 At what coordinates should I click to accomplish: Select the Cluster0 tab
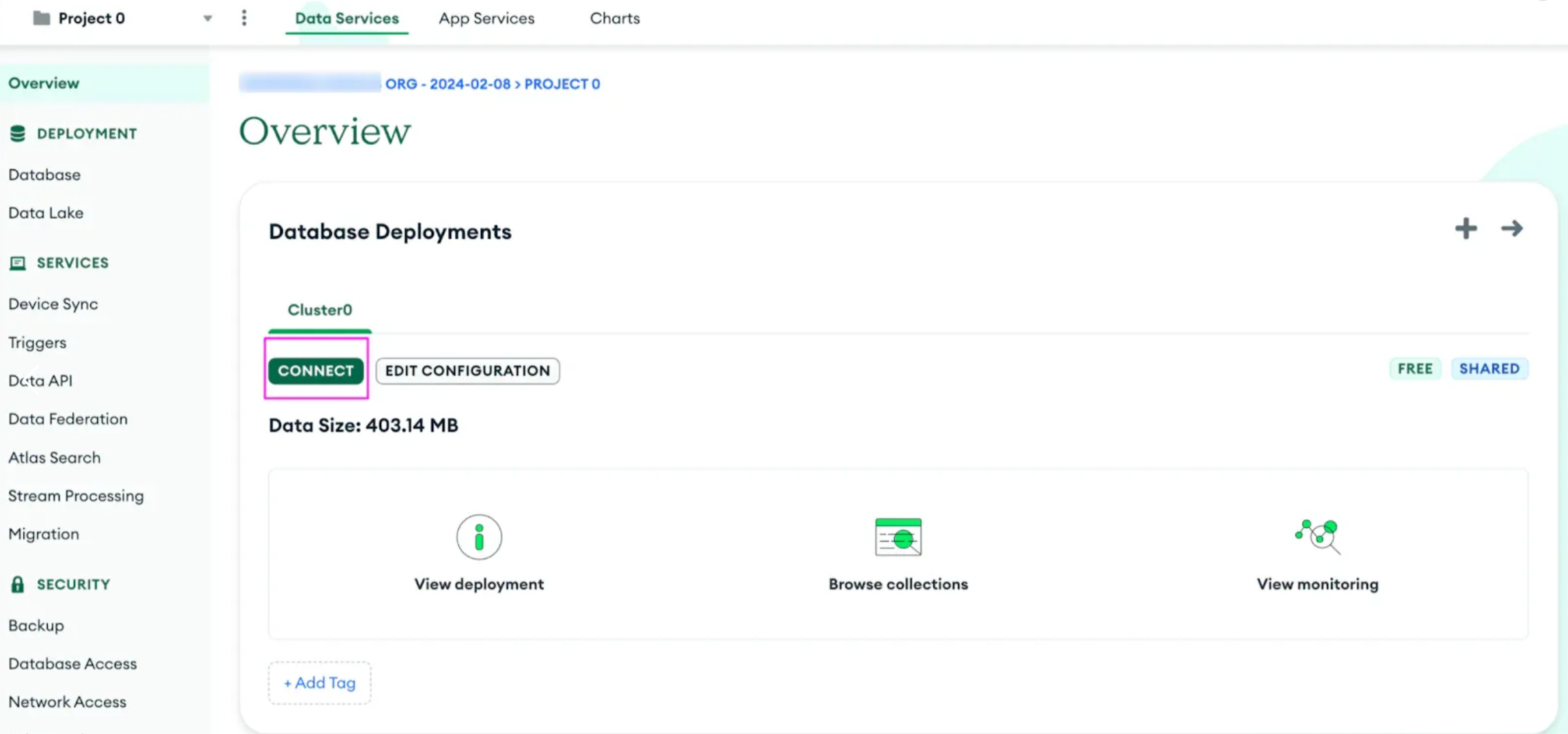[319, 311]
